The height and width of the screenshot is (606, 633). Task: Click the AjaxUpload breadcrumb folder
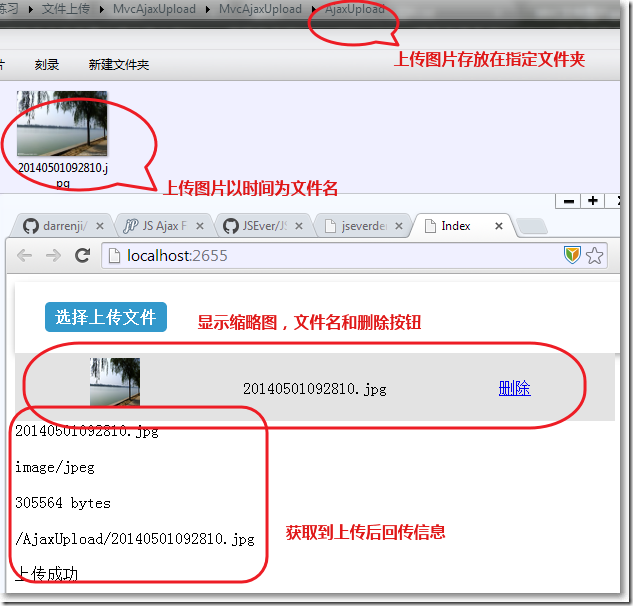point(354,9)
